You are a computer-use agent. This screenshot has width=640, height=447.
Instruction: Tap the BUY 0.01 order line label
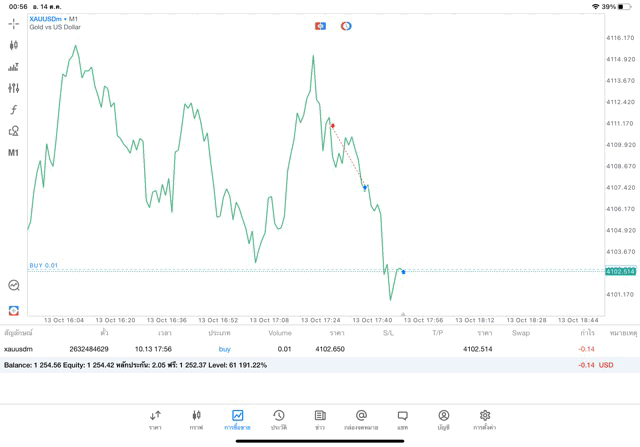[44, 265]
